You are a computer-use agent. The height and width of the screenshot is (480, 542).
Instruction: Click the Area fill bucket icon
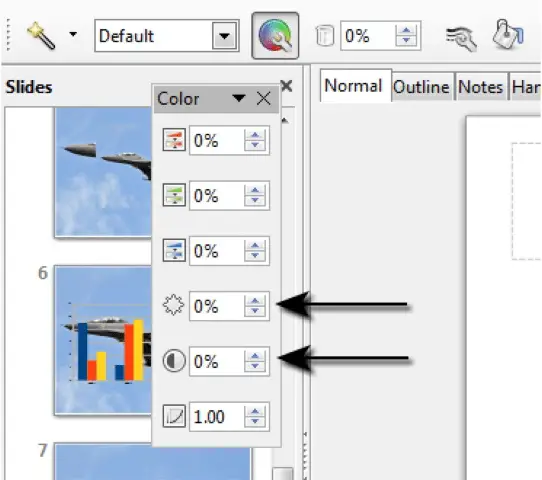[x=507, y=36]
